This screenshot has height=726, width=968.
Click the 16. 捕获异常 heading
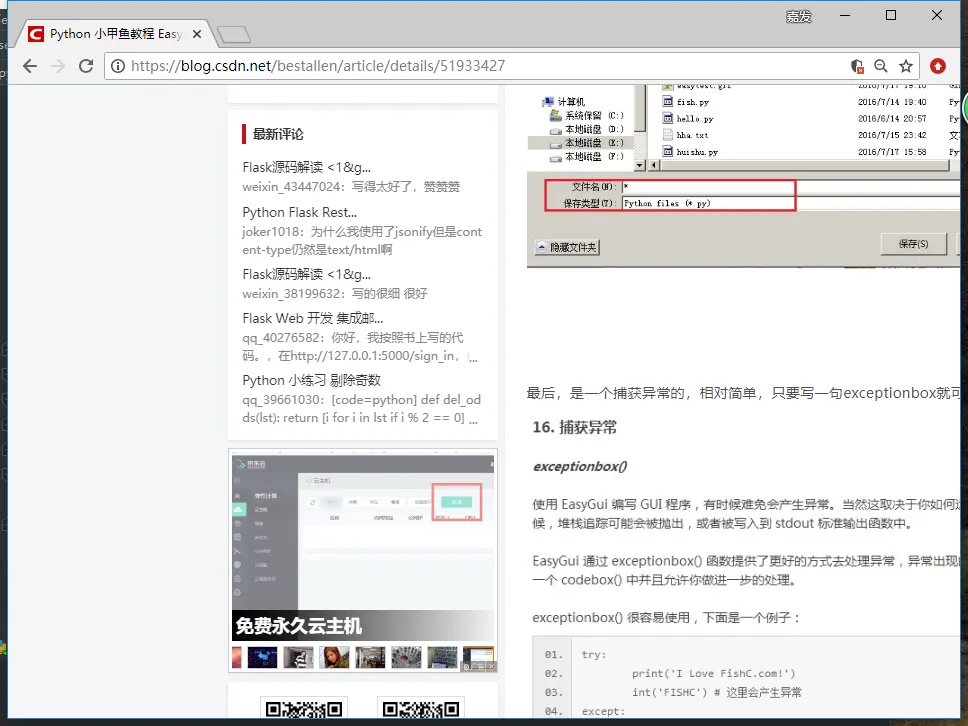coord(574,427)
